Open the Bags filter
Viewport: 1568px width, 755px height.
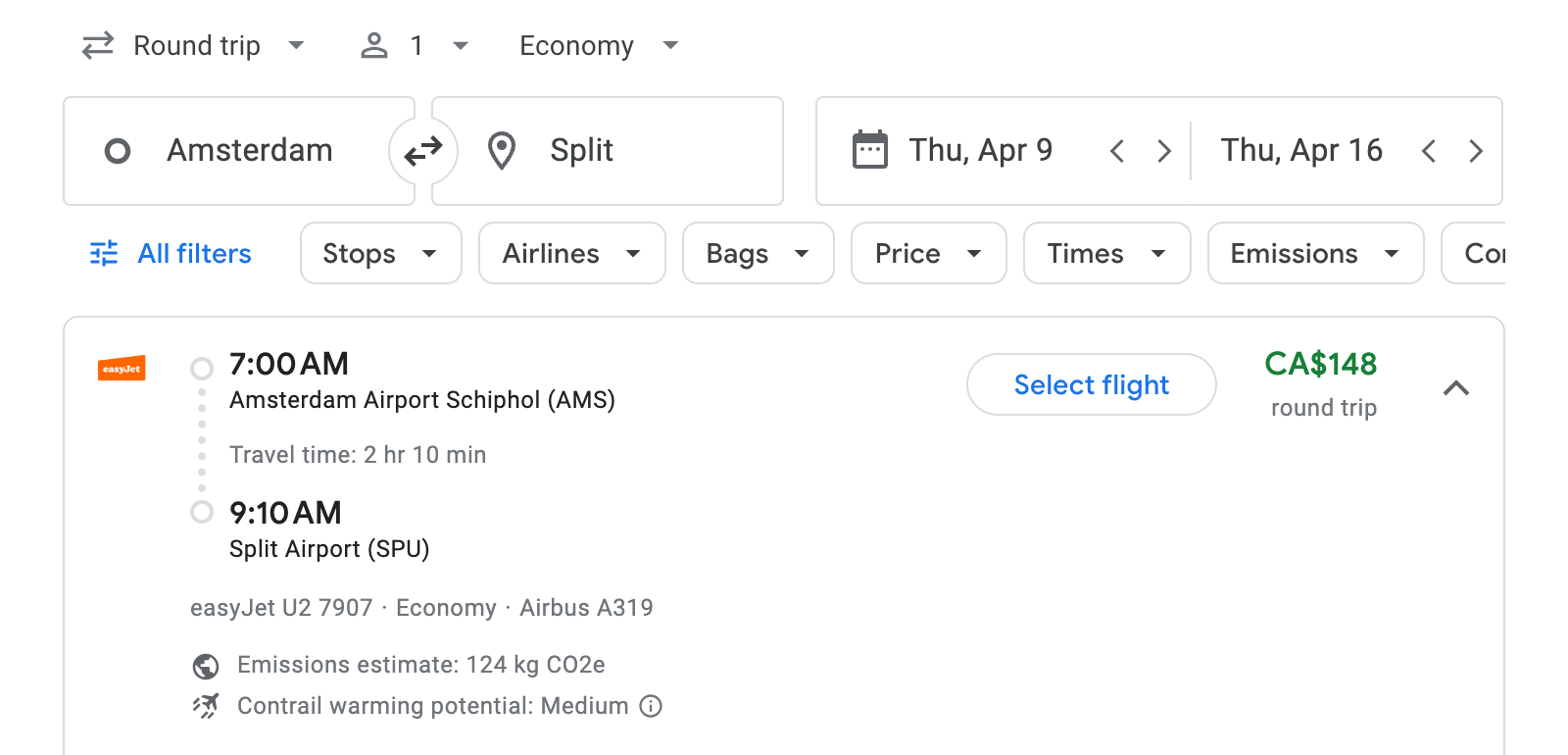(x=758, y=253)
